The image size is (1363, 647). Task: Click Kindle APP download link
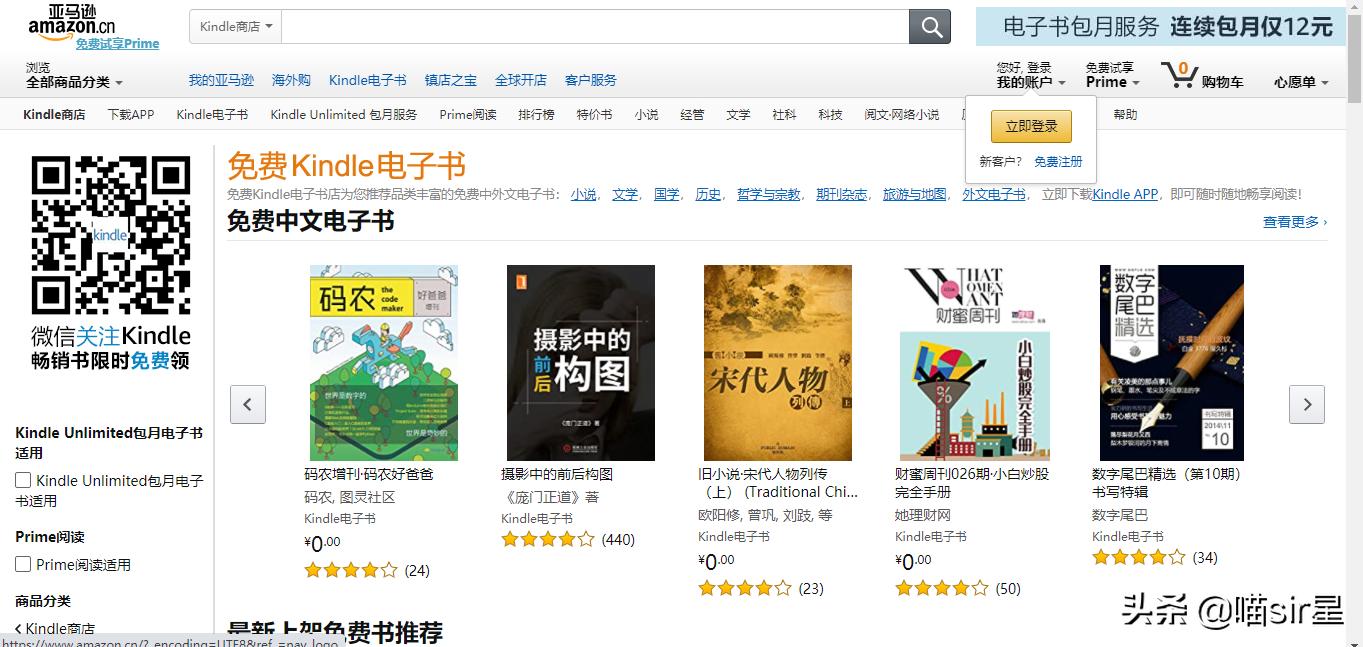click(x=1125, y=194)
